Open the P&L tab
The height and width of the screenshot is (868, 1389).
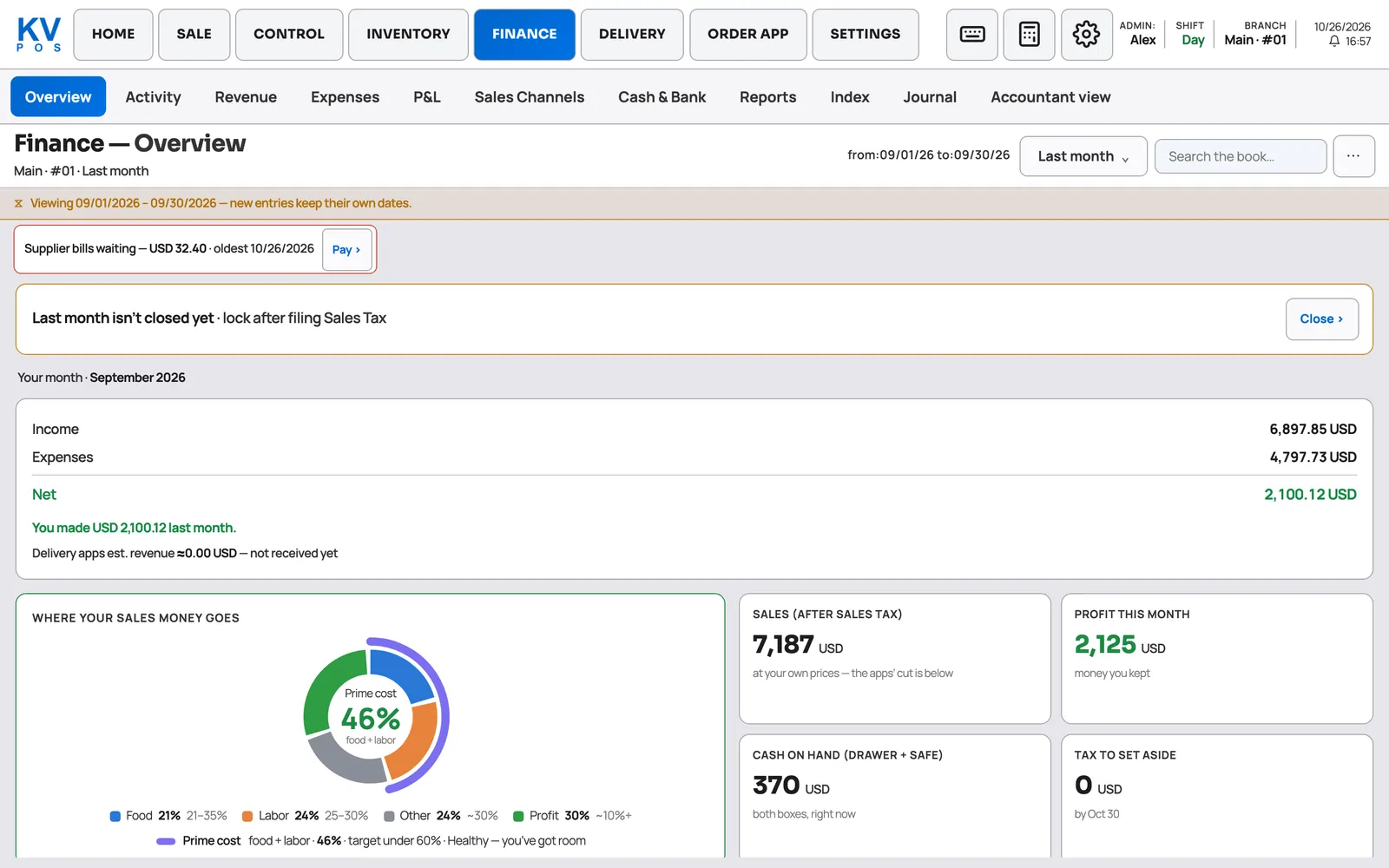[426, 96]
